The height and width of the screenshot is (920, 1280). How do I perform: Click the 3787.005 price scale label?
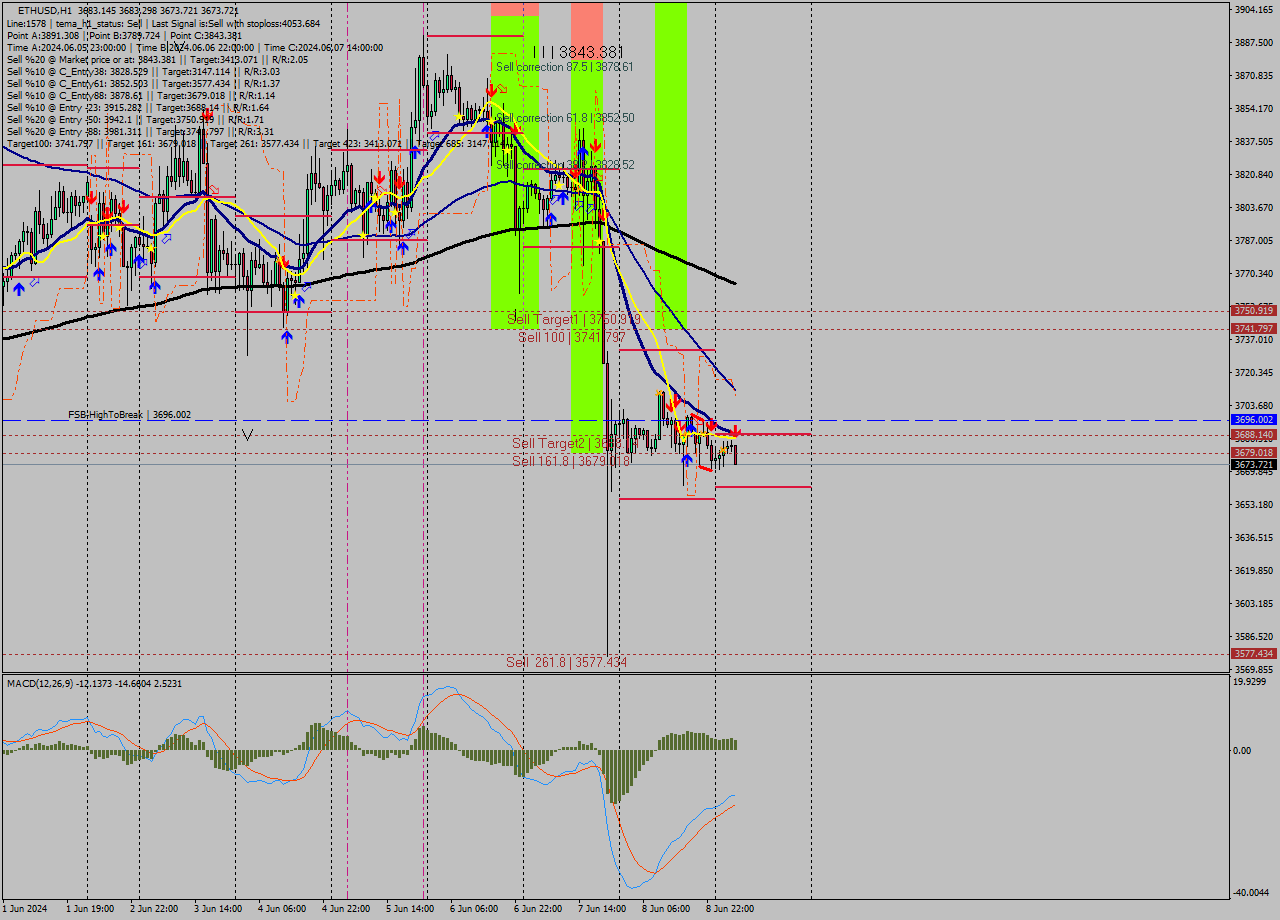click(1253, 240)
